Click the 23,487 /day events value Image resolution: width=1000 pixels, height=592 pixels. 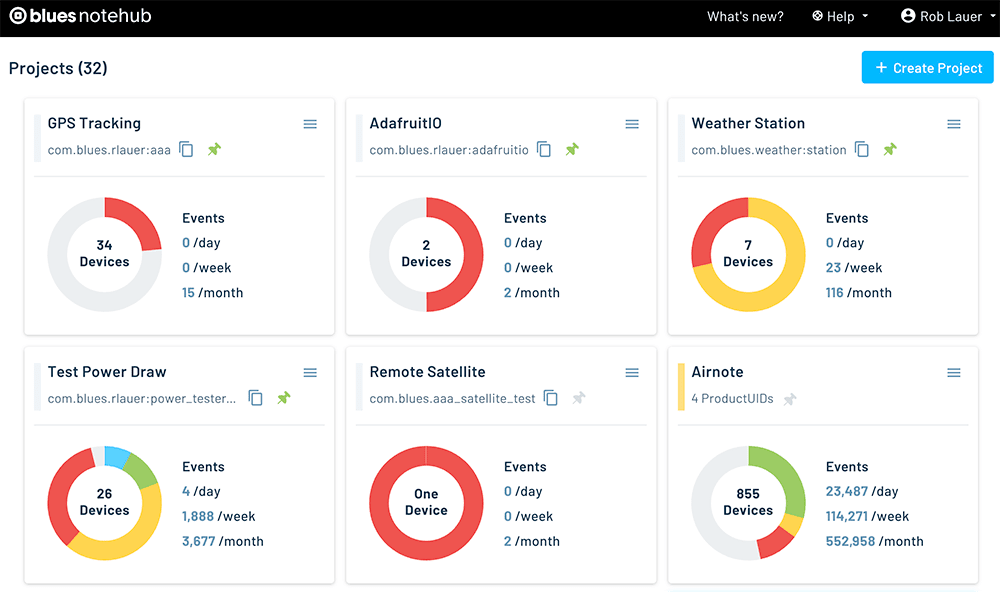(x=862, y=491)
